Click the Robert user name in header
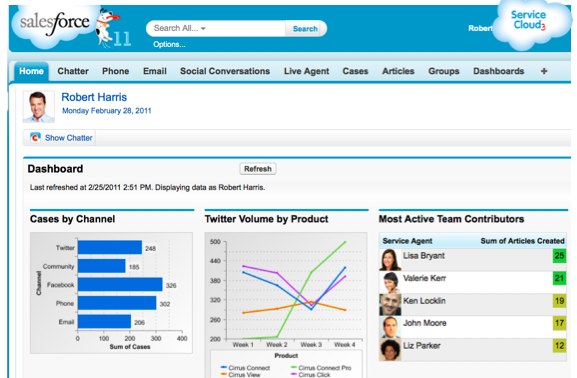Image resolution: width=577 pixels, height=378 pixels. [480, 28]
